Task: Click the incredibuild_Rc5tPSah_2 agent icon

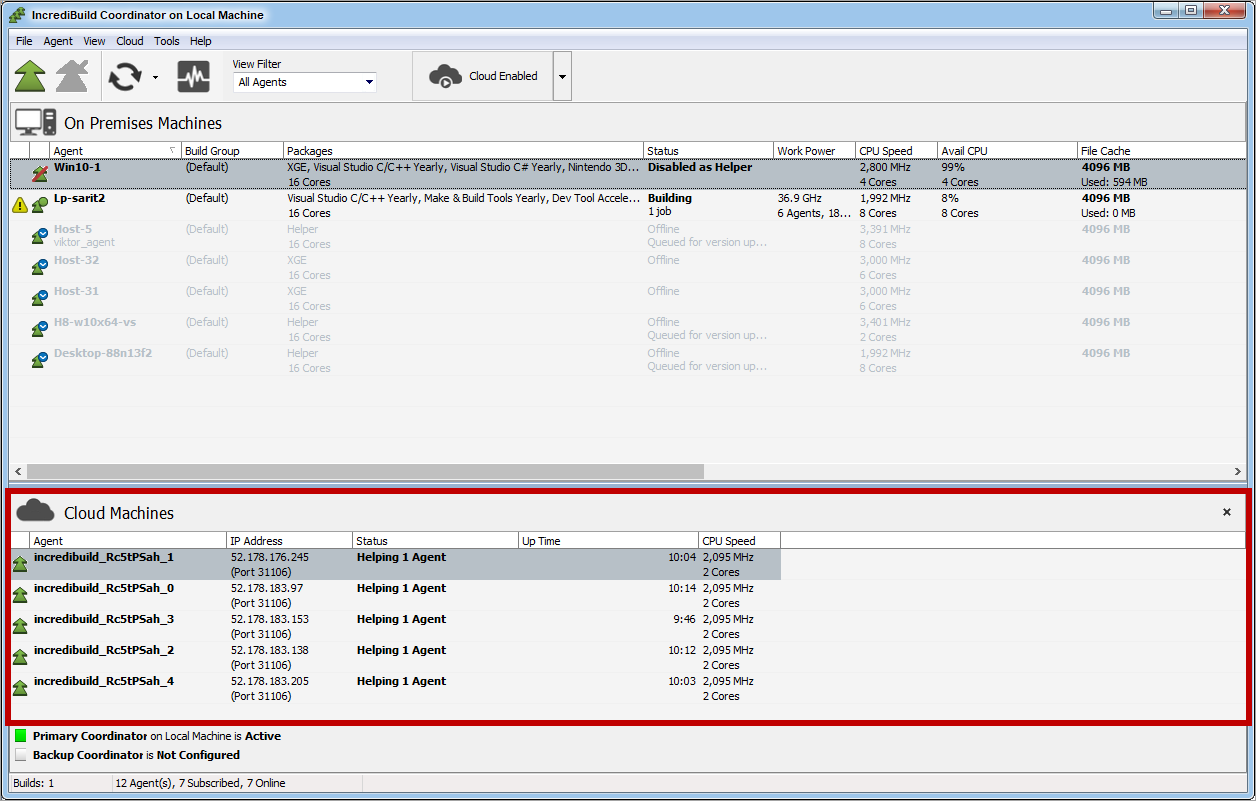Action: [20, 657]
